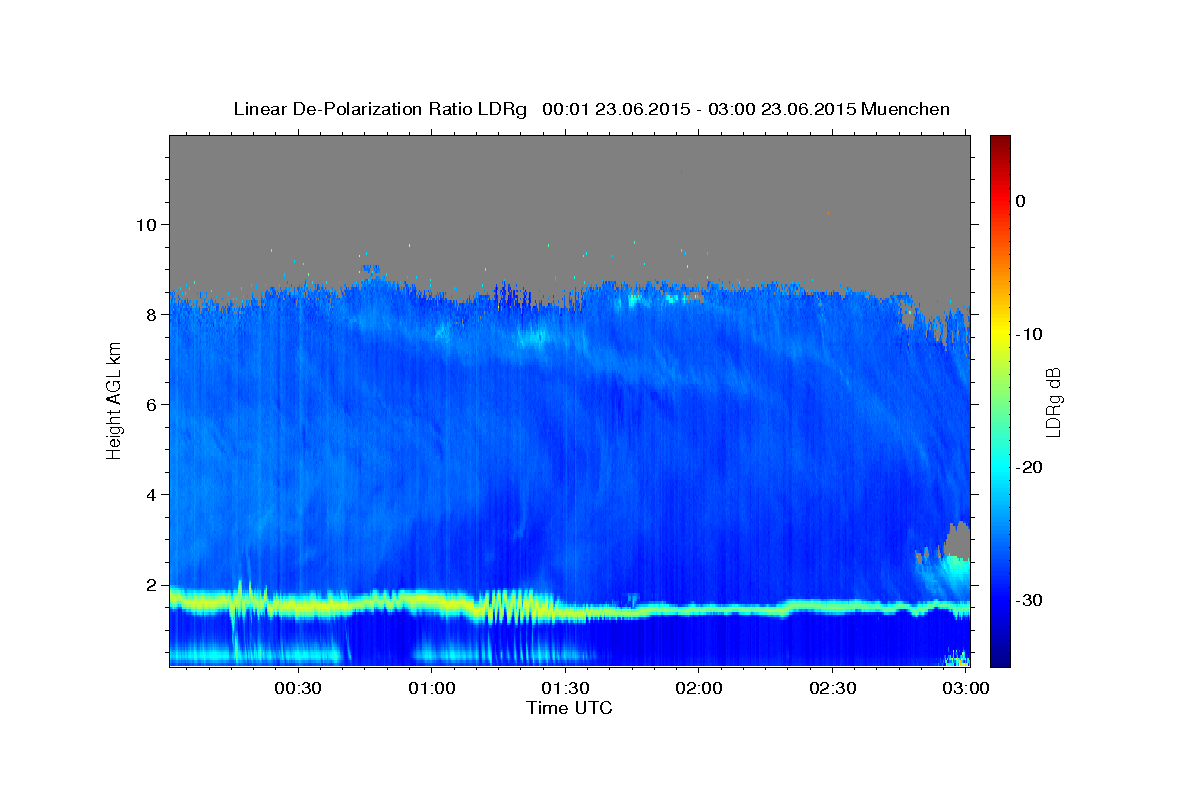Click the colorbar value 0
This screenshot has height=800, width=1200.
1021,201
